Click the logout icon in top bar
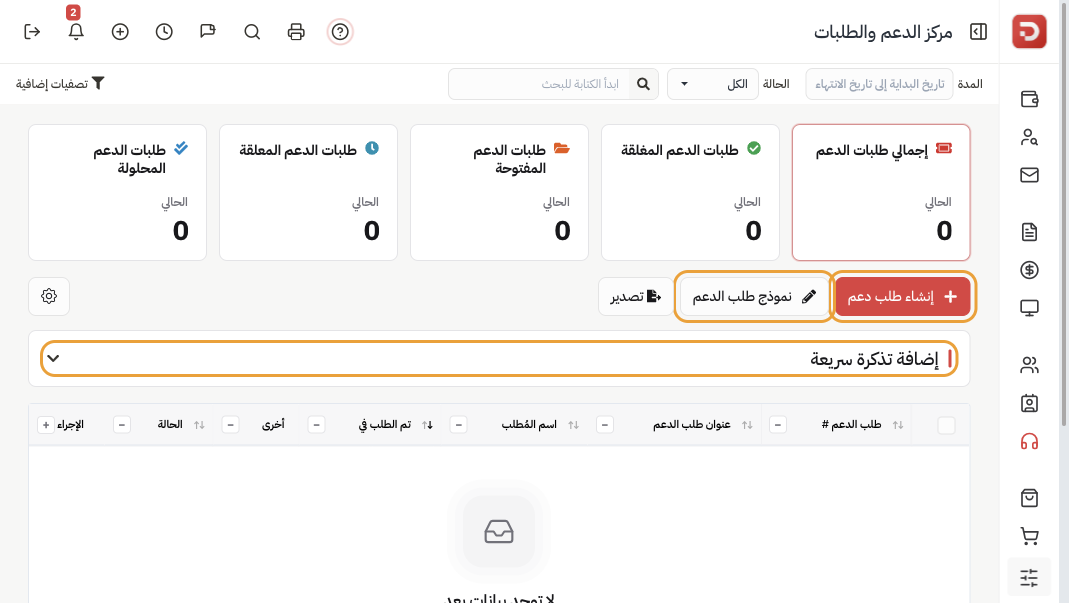This screenshot has height=603, width=1069. click(x=32, y=31)
